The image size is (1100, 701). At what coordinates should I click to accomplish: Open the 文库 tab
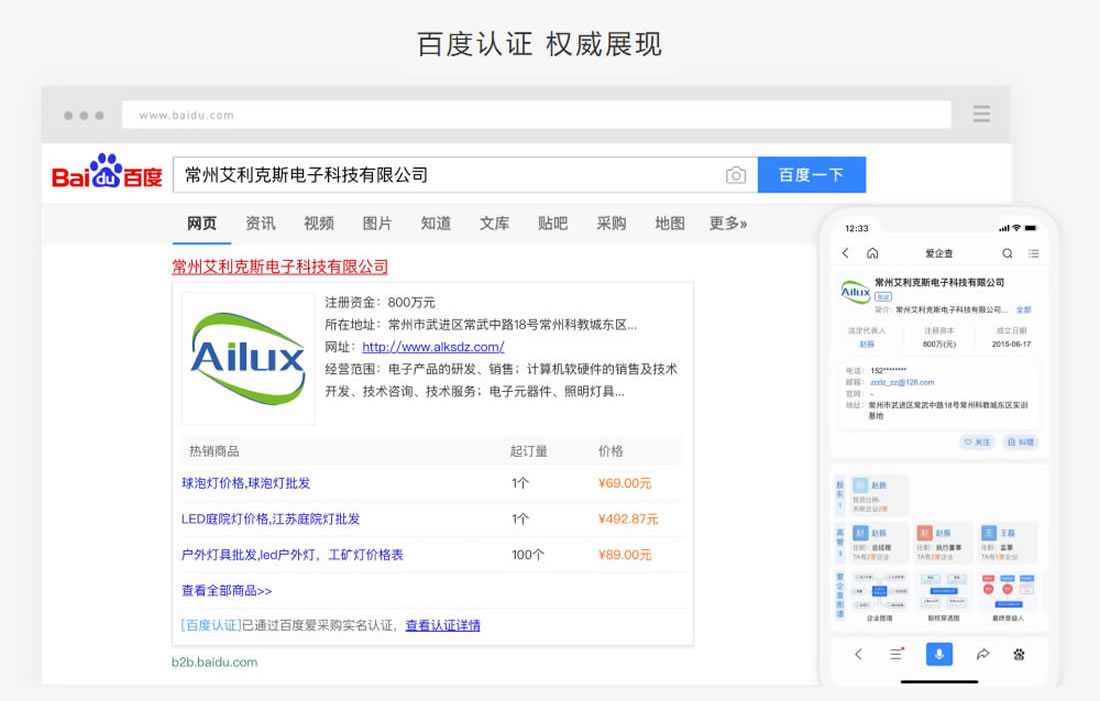pos(494,223)
